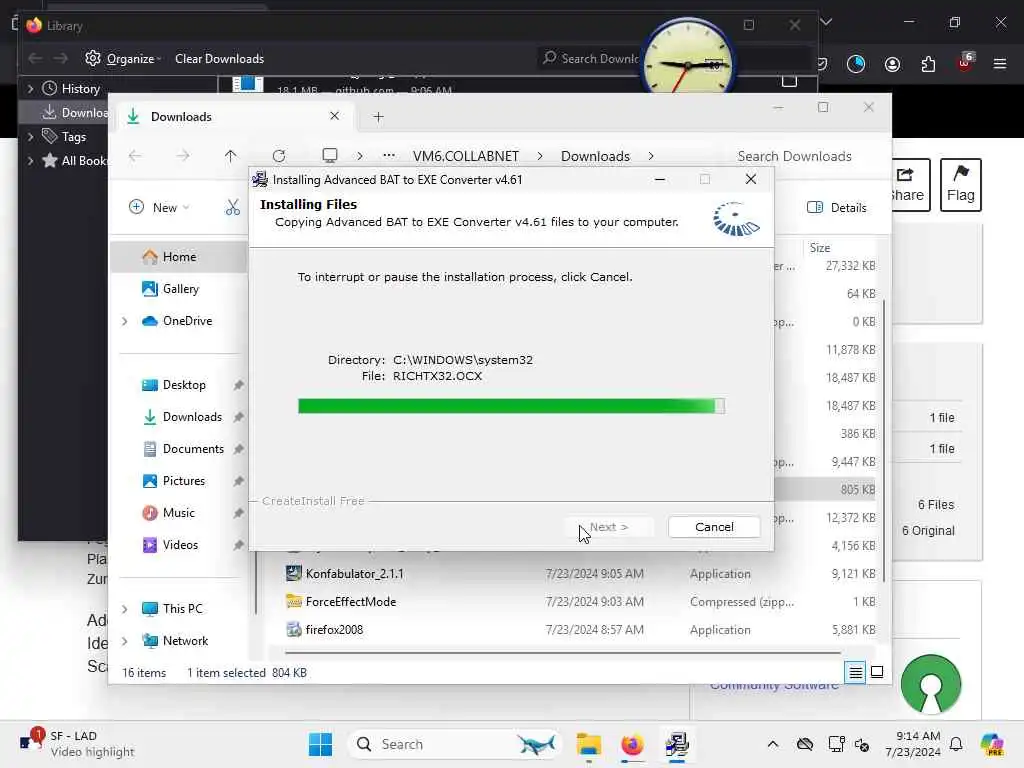Expand the This PC node
This screenshot has height=768, width=1024.
124,609
